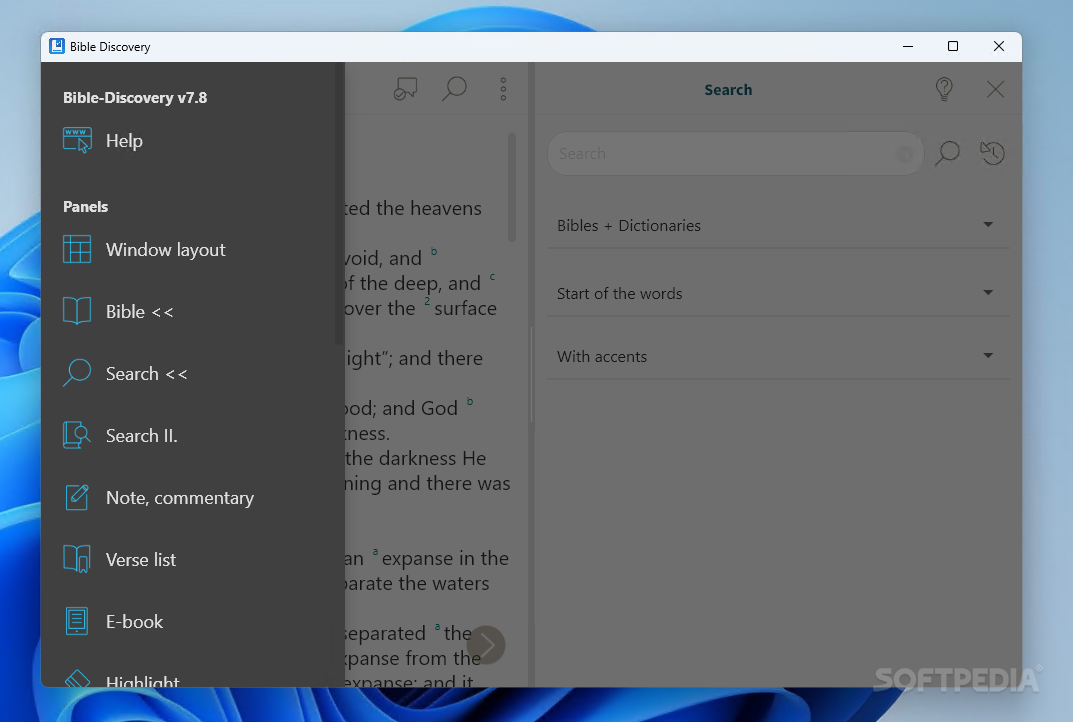Screen dimensions: 1073x722
Task: Click the Bible text vertical scrollbar
Action: pyautogui.click(x=512, y=187)
